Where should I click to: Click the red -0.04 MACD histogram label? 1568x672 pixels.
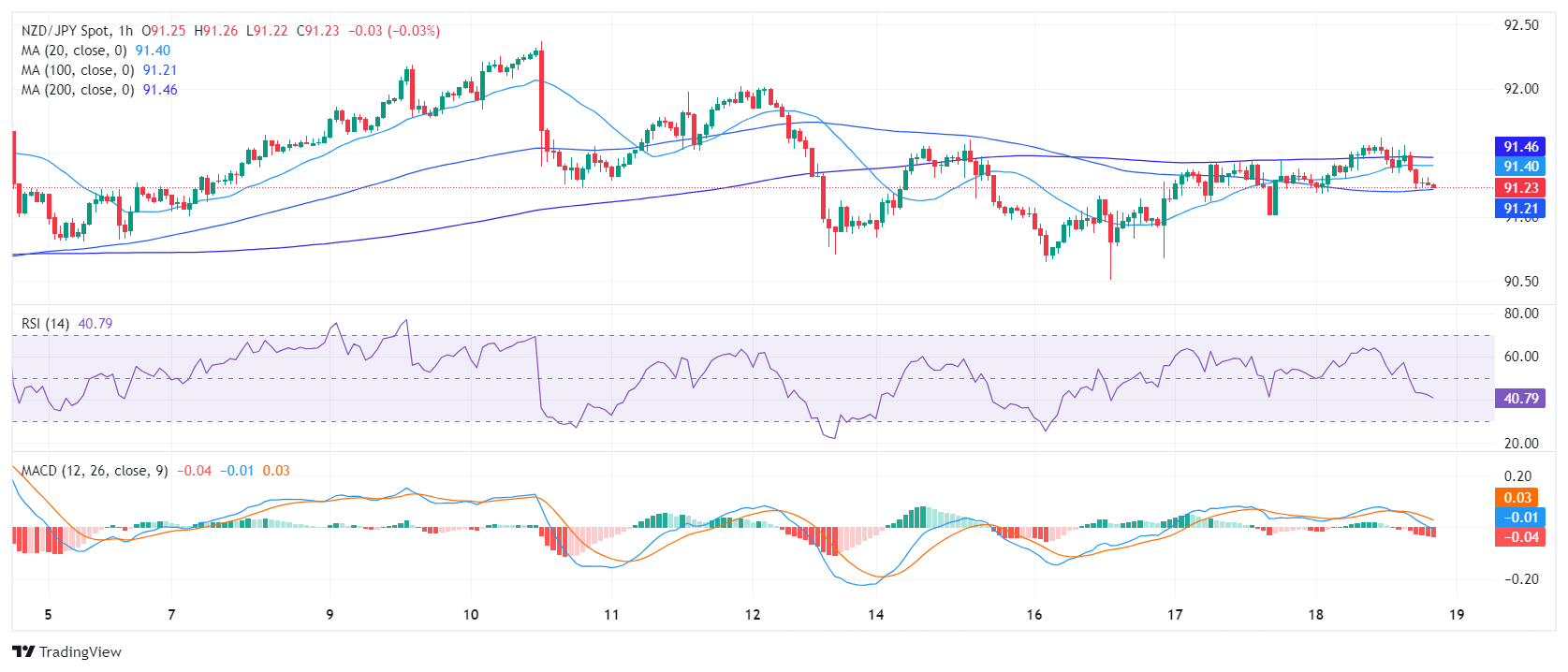(1520, 537)
